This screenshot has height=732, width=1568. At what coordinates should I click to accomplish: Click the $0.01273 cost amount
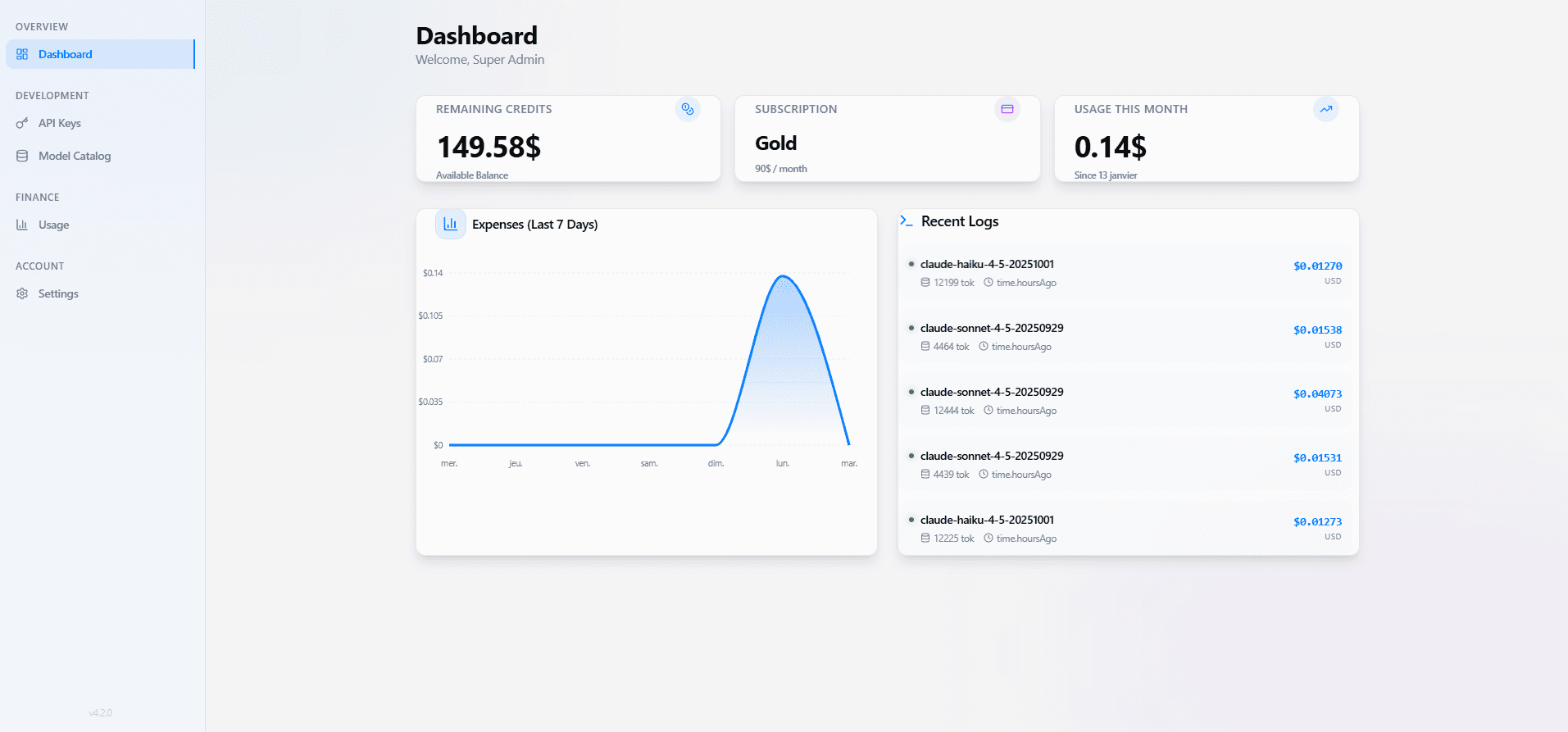pos(1317,522)
